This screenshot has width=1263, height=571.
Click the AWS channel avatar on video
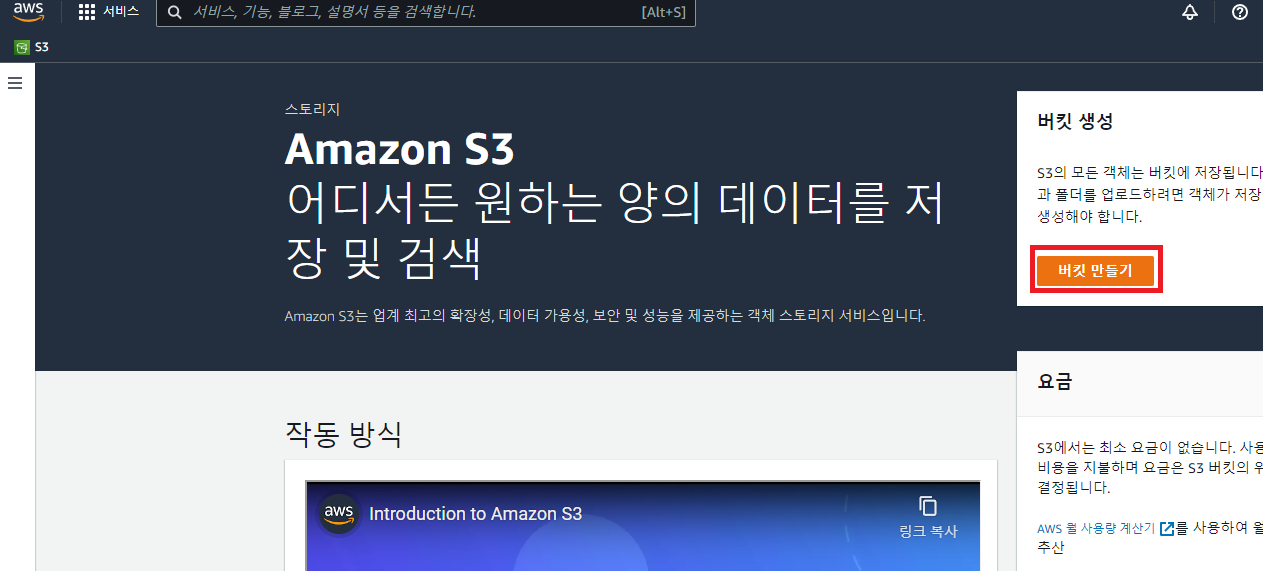pos(339,514)
